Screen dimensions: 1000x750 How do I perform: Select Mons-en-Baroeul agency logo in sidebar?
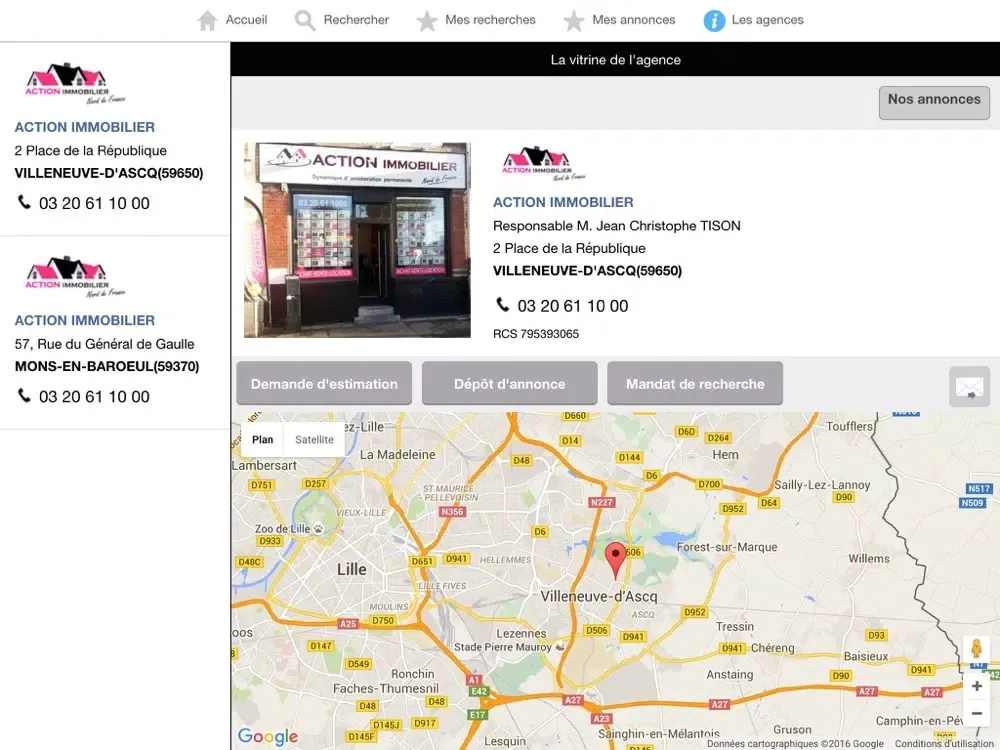[75, 277]
